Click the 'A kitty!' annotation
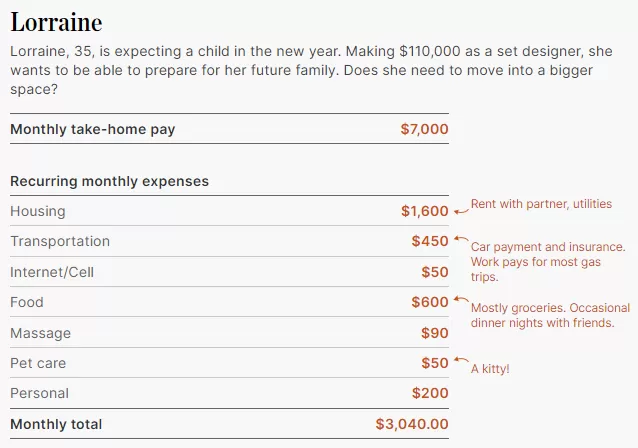 pyautogui.click(x=490, y=369)
